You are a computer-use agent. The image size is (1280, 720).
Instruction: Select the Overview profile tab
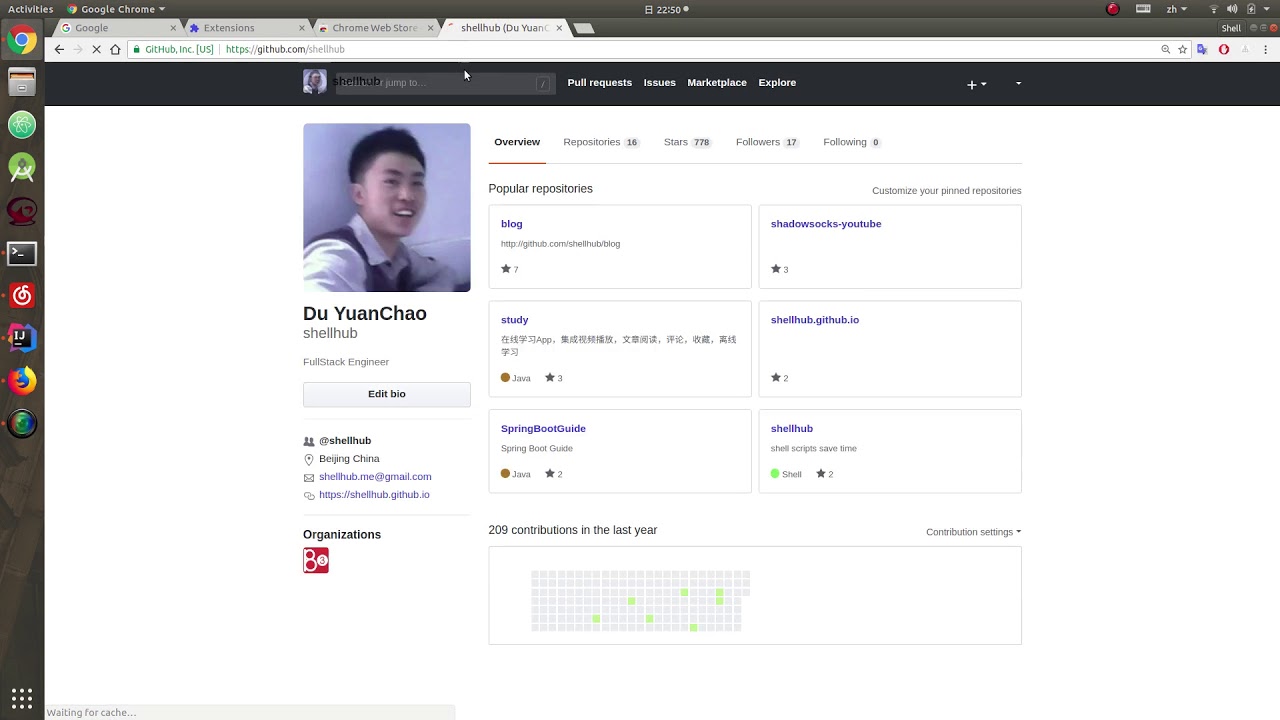point(517,142)
